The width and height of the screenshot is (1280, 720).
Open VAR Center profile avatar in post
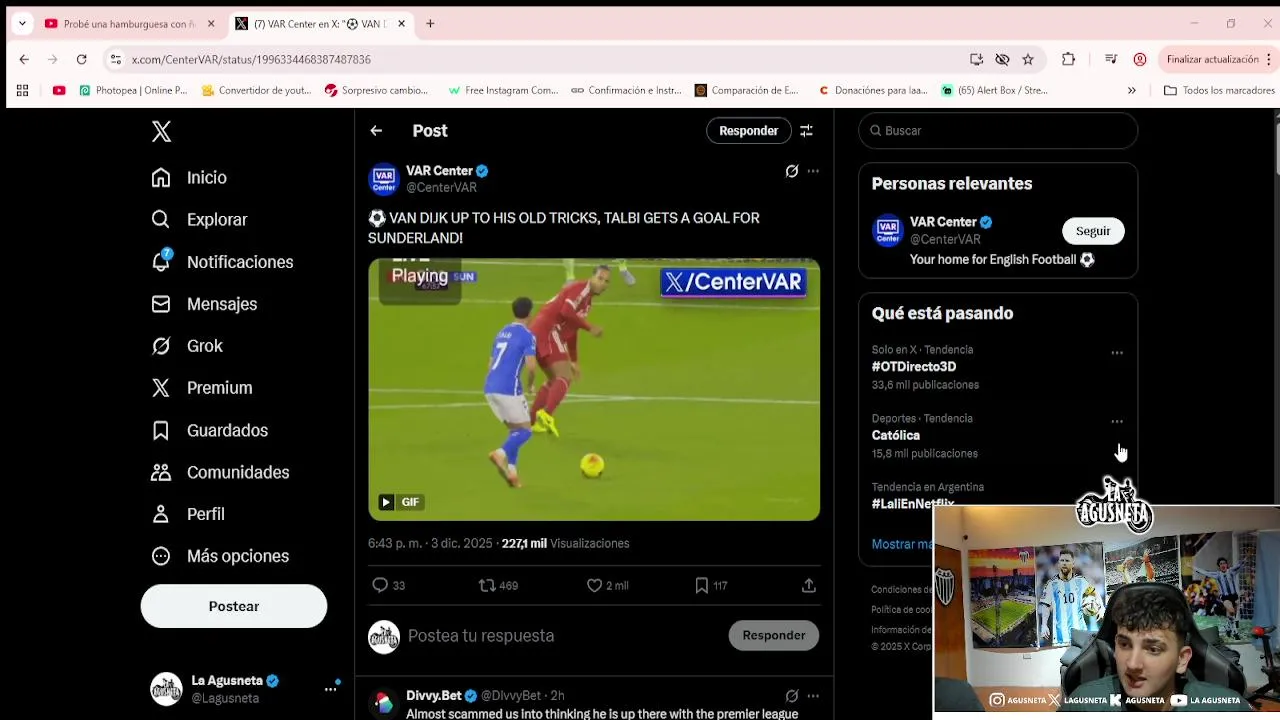pyautogui.click(x=384, y=179)
